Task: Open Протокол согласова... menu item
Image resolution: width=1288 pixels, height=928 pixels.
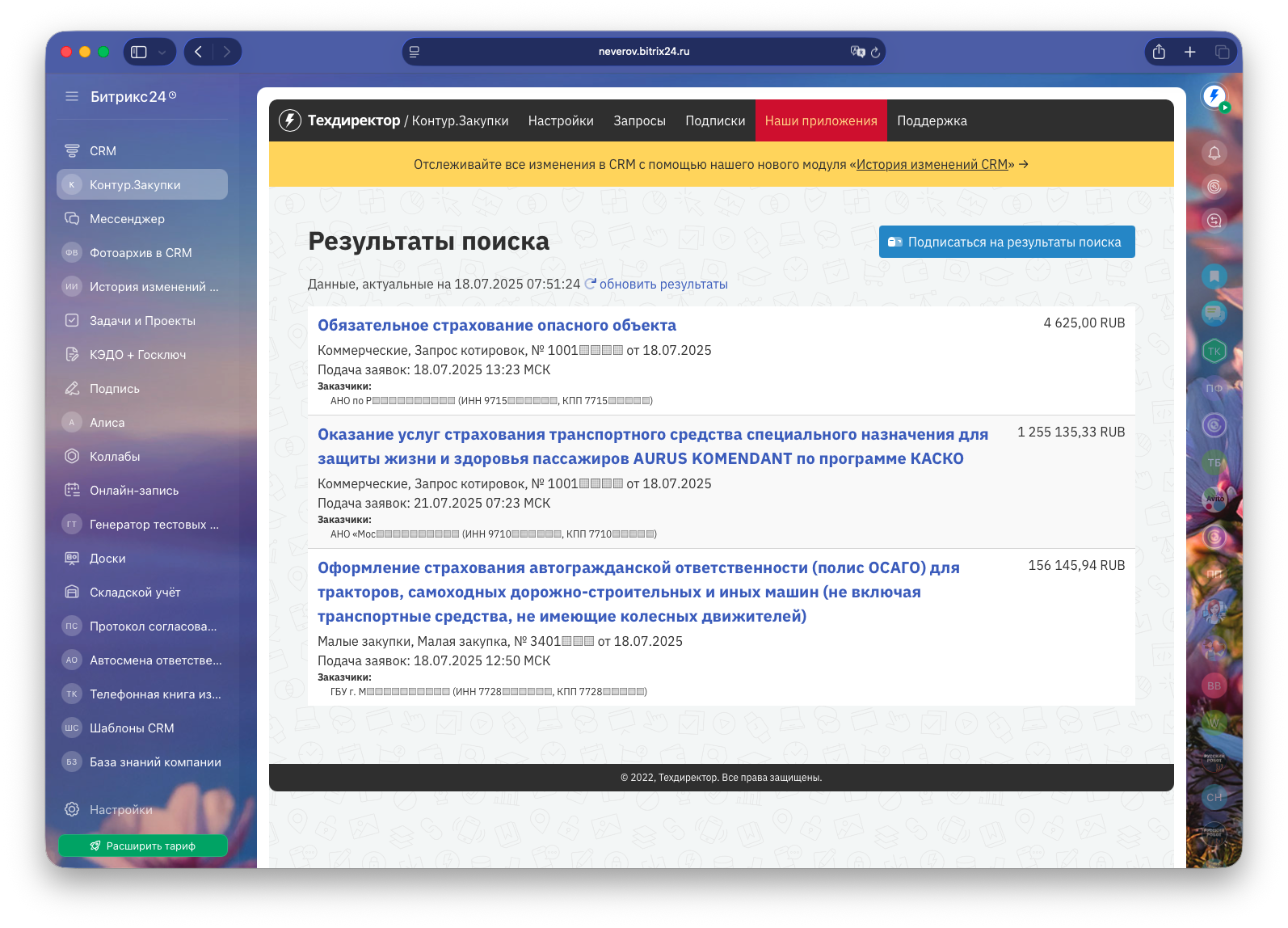Action: pos(142,626)
